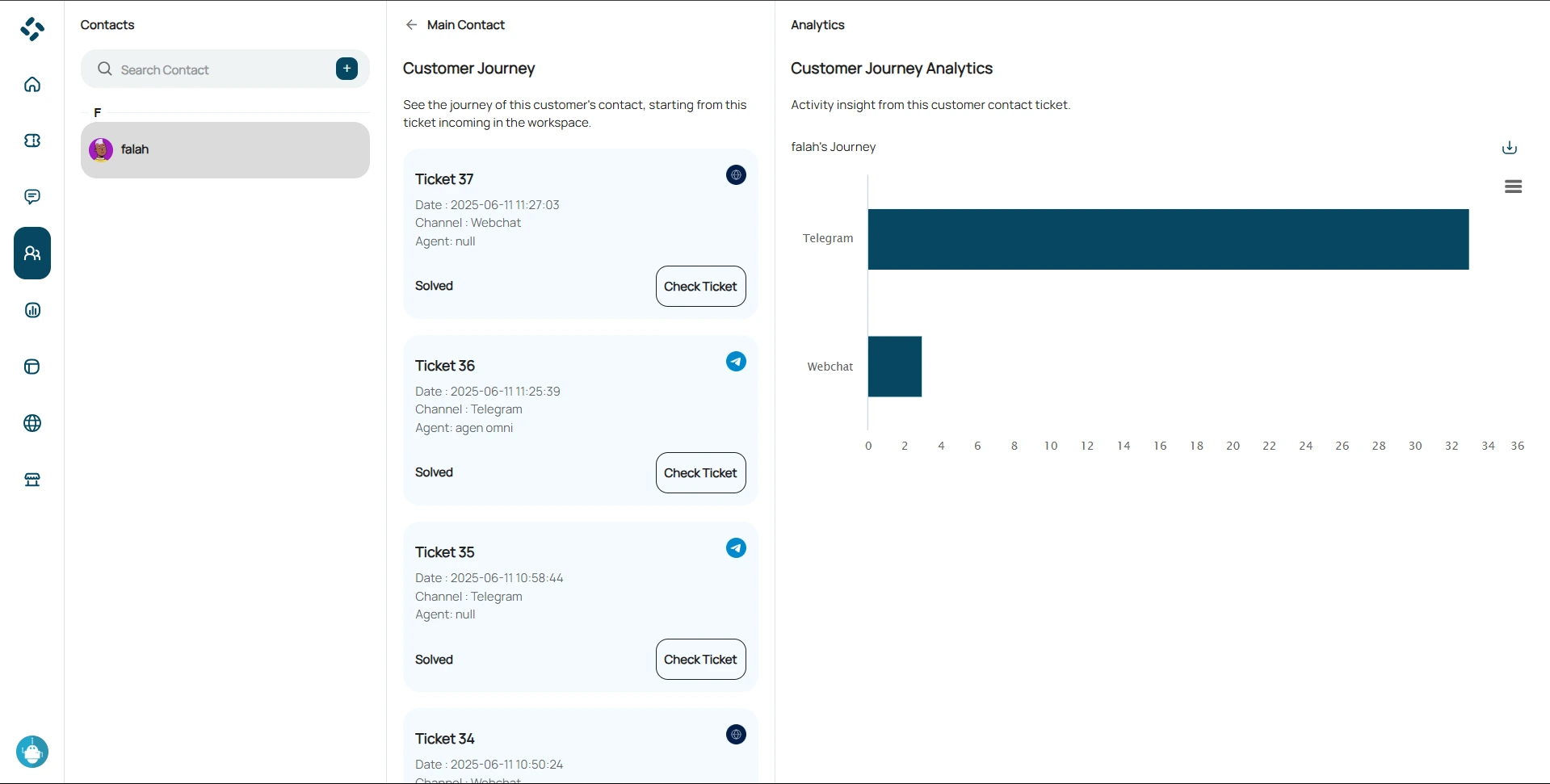Click the letter F group header
1550x784 pixels.
[x=98, y=112]
